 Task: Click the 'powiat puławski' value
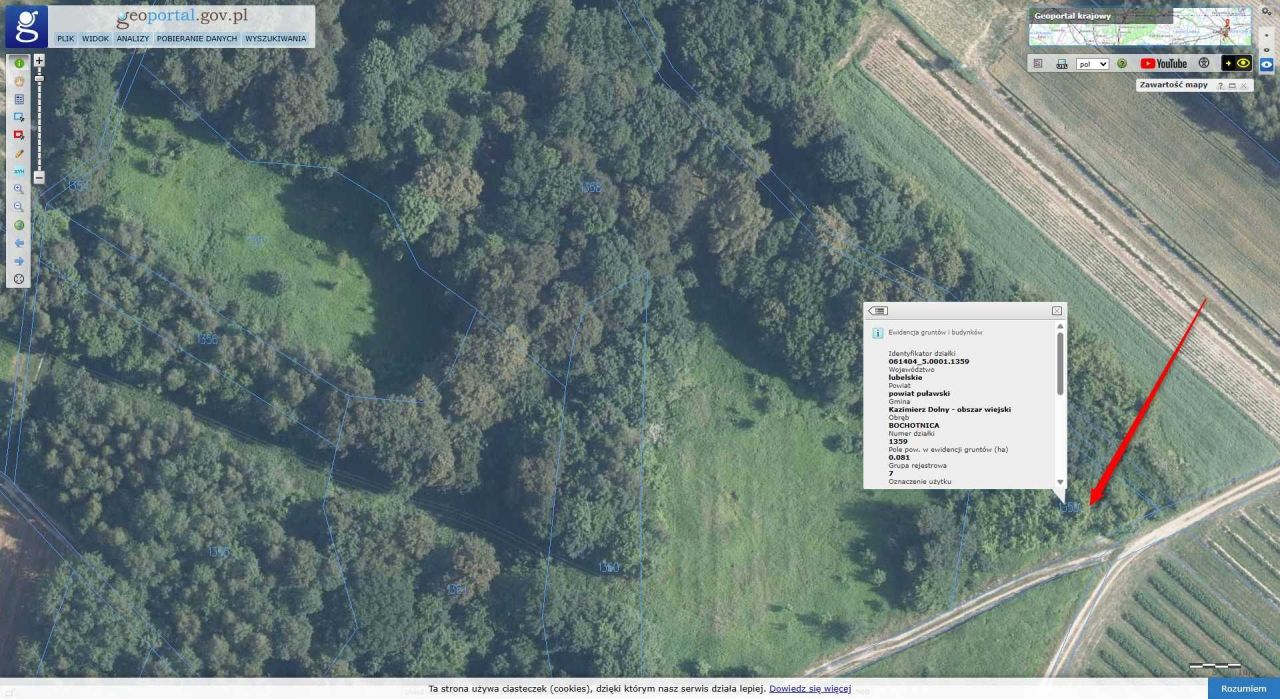point(918,393)
